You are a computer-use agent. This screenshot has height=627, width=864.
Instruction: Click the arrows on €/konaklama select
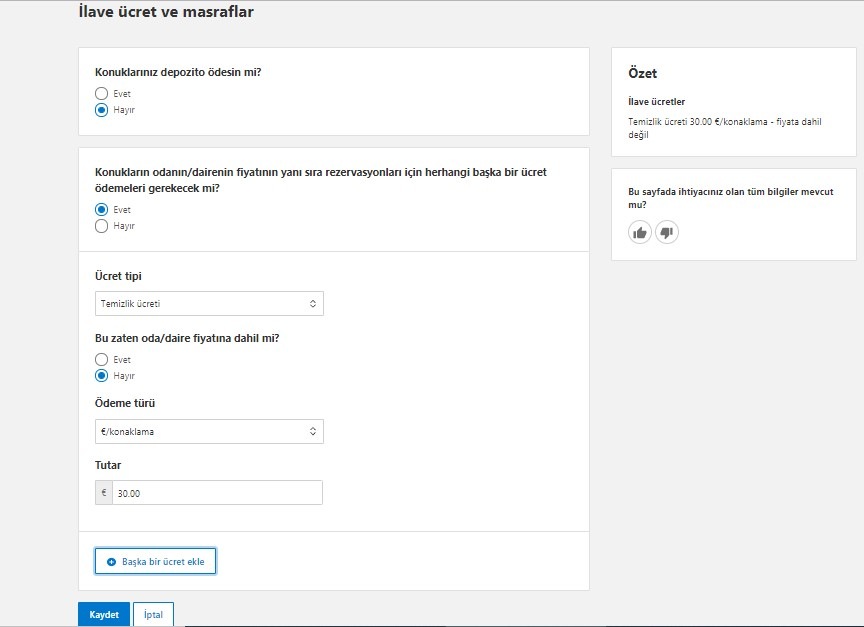pyautogui.click(x=312, y=431)
